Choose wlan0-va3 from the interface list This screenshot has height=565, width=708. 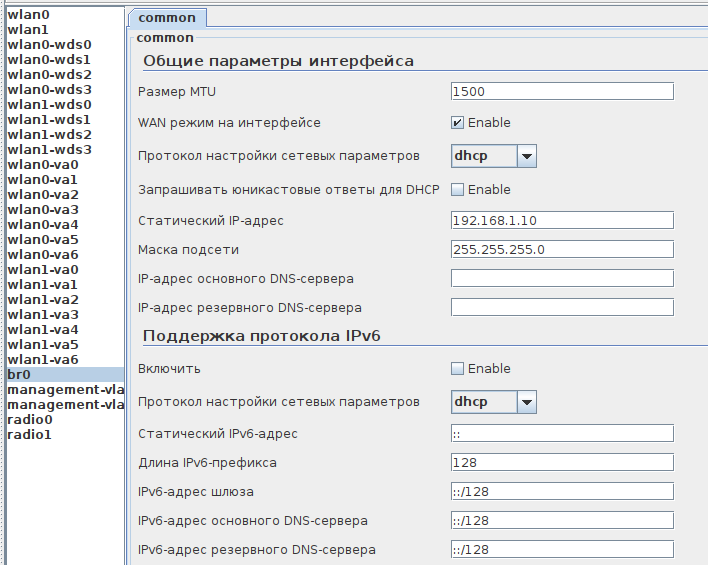43,210
